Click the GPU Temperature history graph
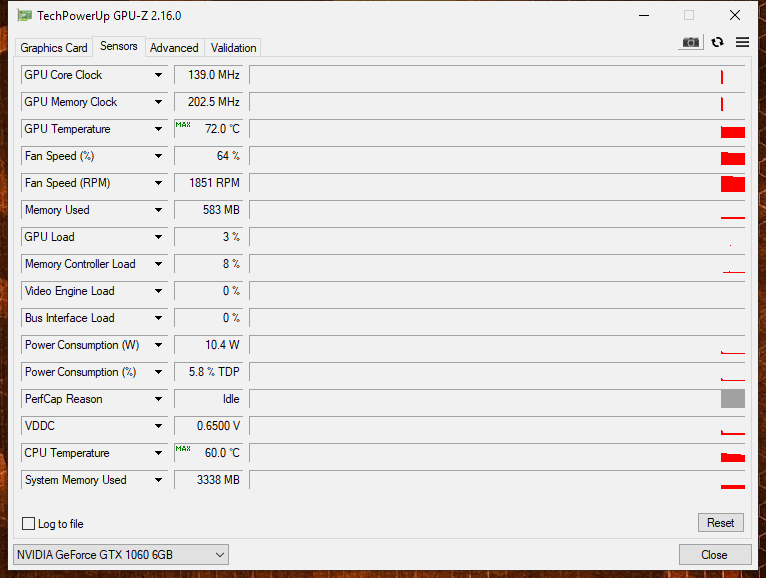This screenshot has height=578, width=766. coord(497,129)
